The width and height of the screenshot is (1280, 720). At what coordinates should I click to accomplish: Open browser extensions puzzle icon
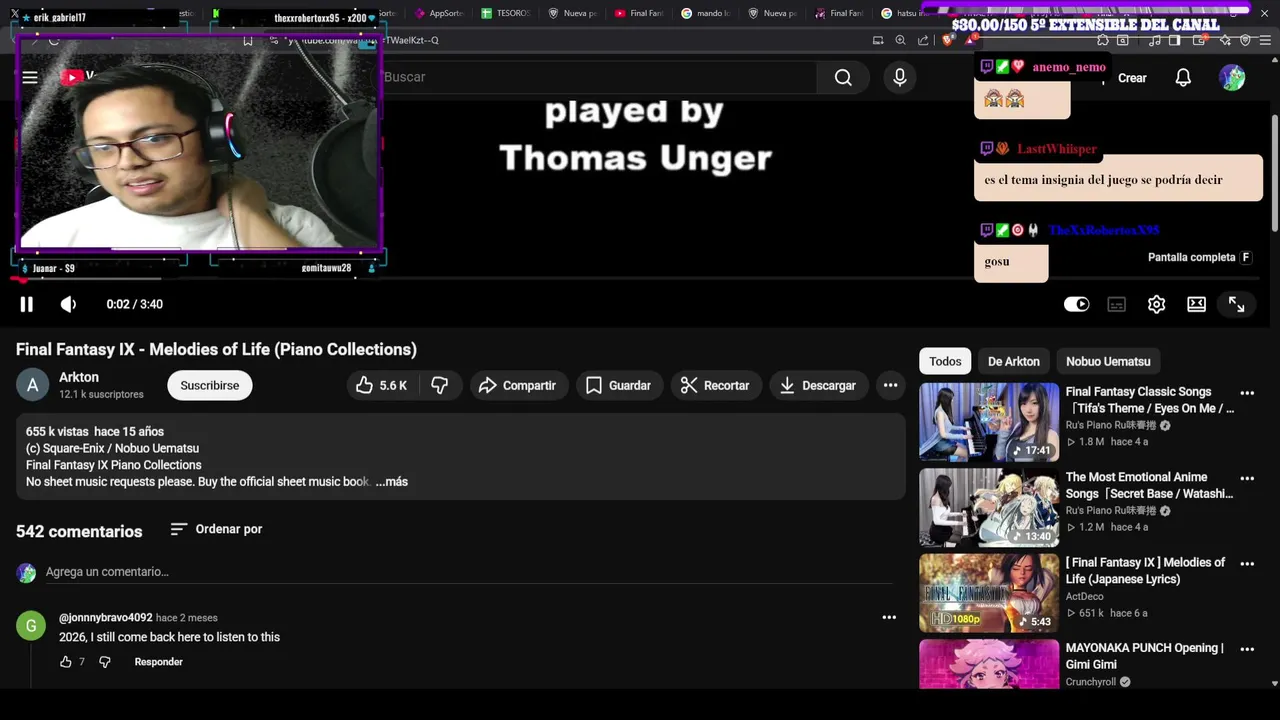tap(1102, 40)
